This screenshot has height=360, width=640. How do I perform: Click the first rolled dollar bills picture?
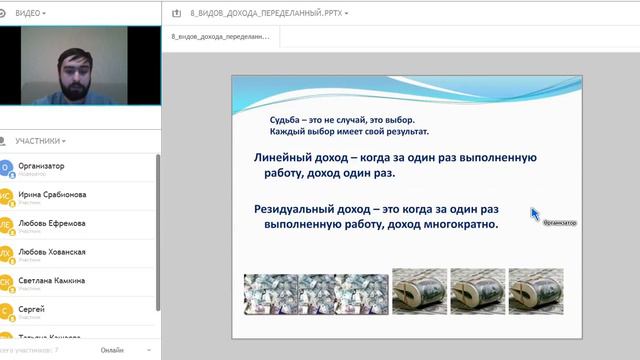tap(420, 291)
